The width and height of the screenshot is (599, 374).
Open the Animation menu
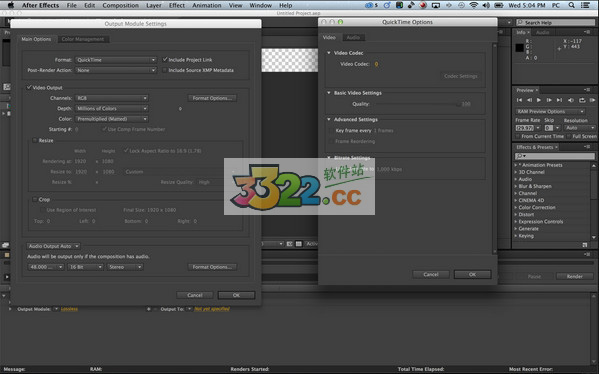click(x=207, y=5)
